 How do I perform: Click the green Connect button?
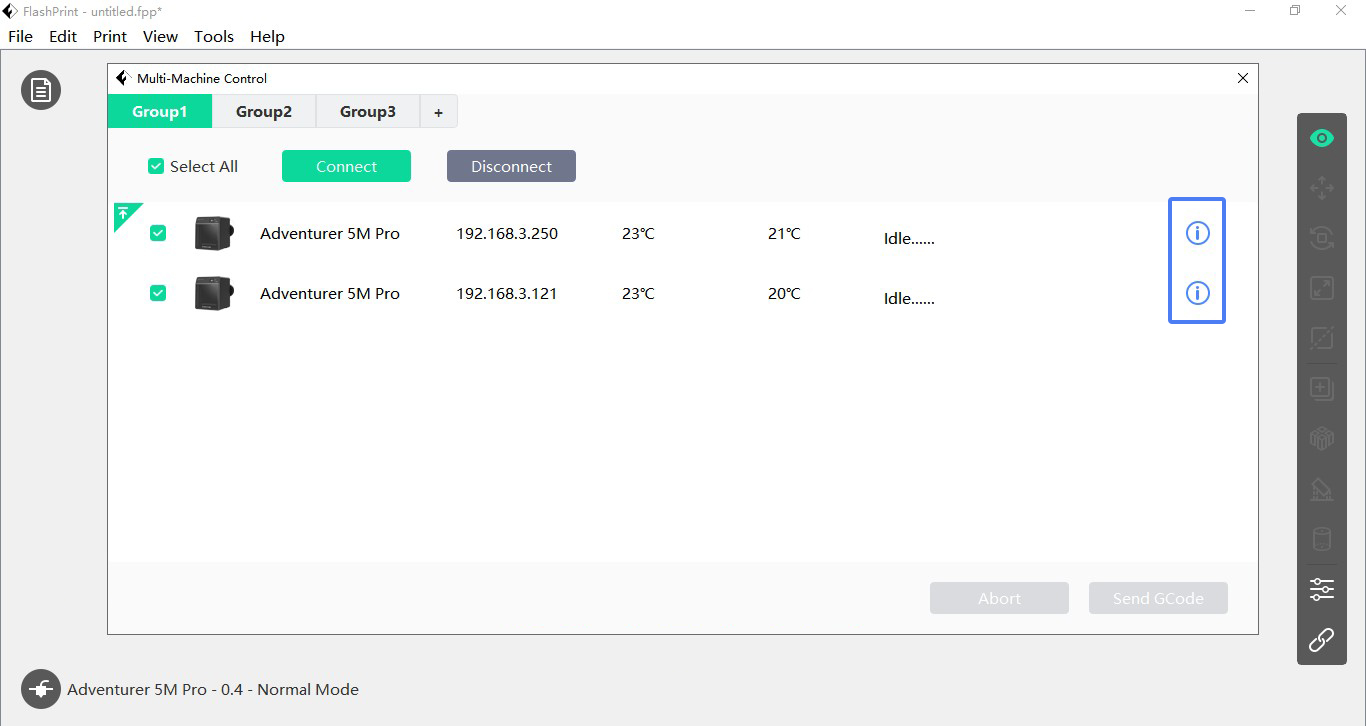click(346, 166)
